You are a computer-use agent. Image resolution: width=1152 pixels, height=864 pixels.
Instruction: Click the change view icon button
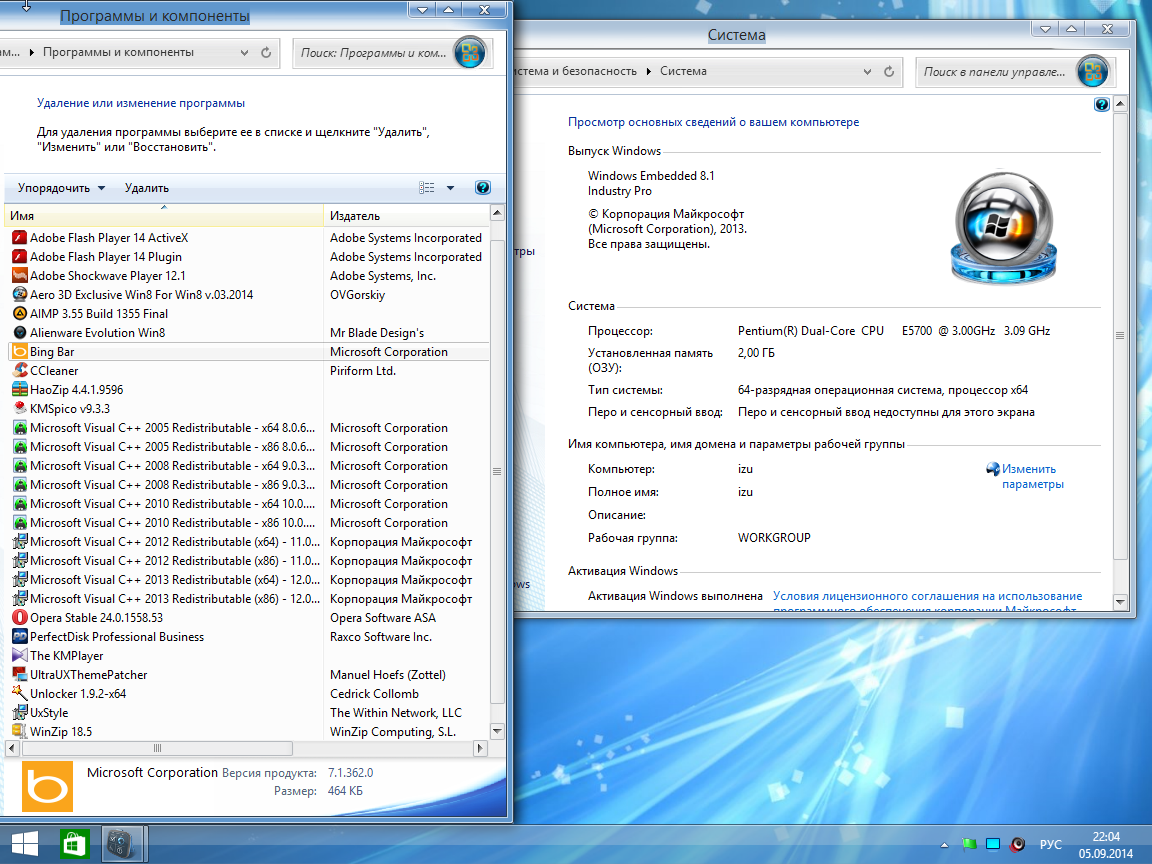pos(427,188)
